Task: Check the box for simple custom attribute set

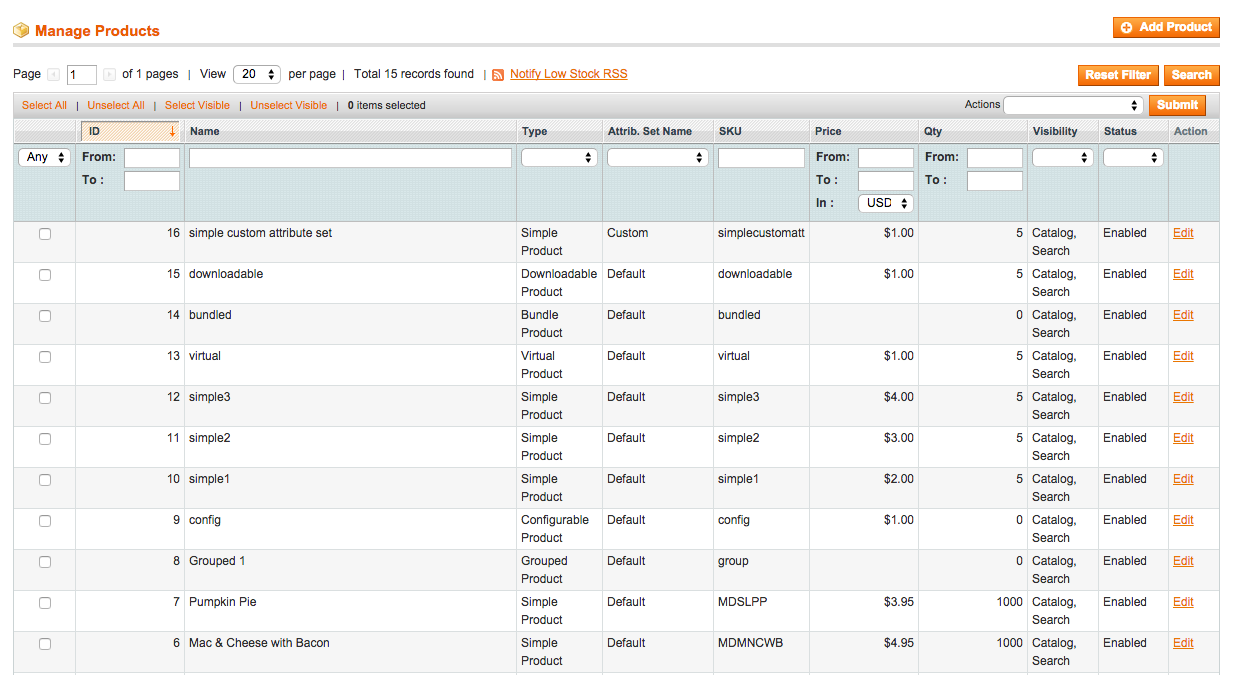Action: pyautogui.click(x=45, y=234)
